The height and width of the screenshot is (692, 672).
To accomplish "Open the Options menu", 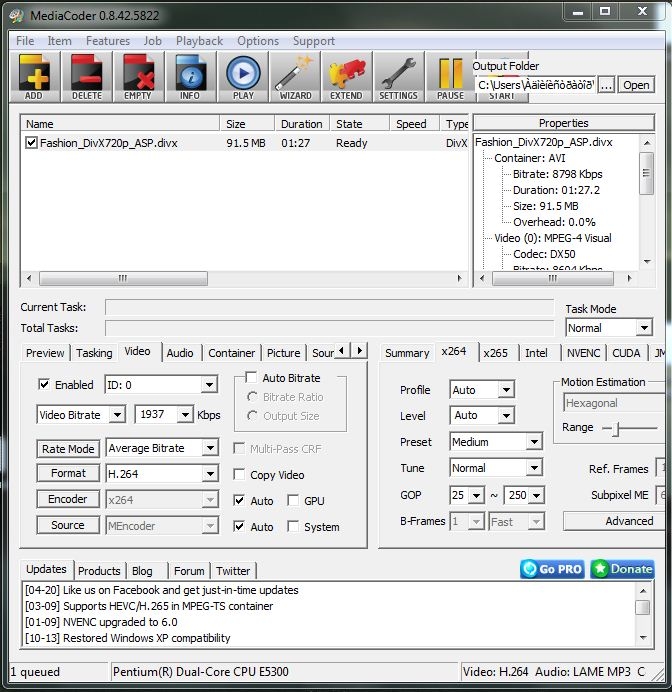I will tap(258, 41).
